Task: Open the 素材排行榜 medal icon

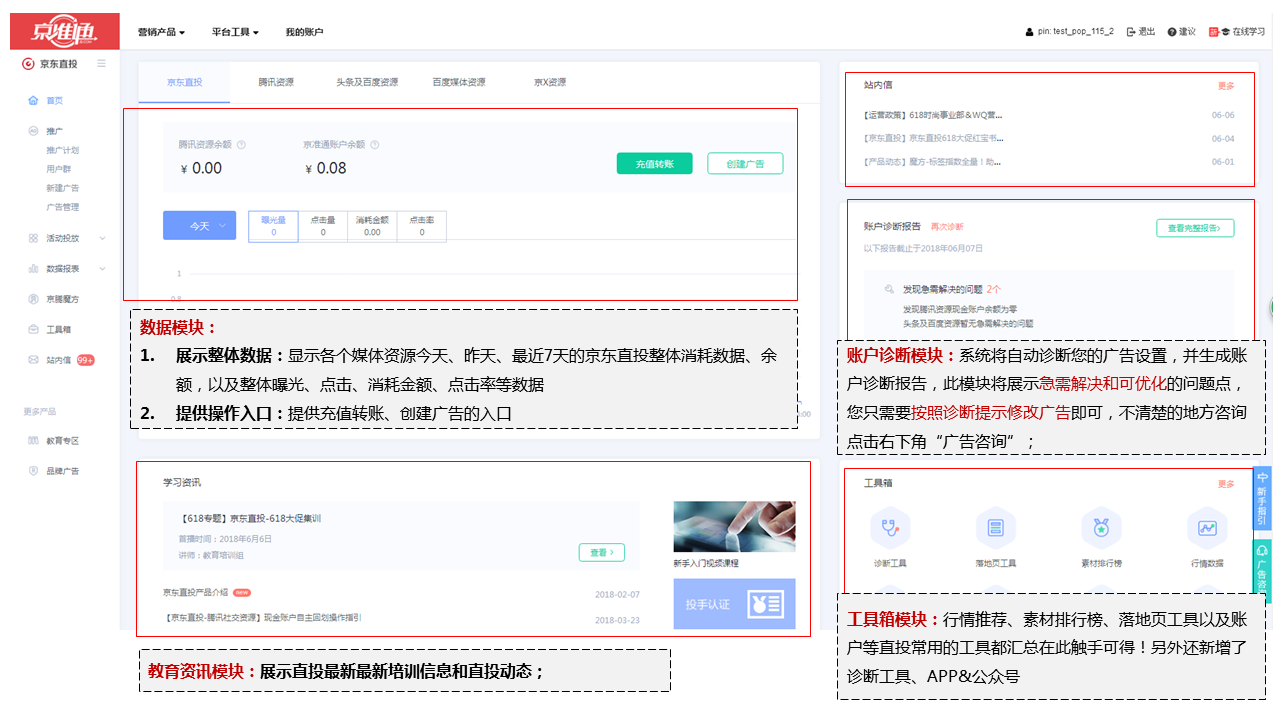Action: (1101, 527)
